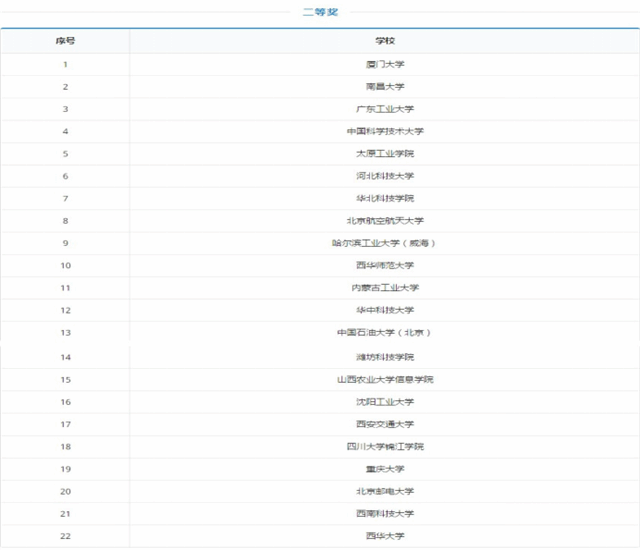Screen dimensions: 640x550
Task: Click serial number 13 cell
Action: [x=65, y=333]
